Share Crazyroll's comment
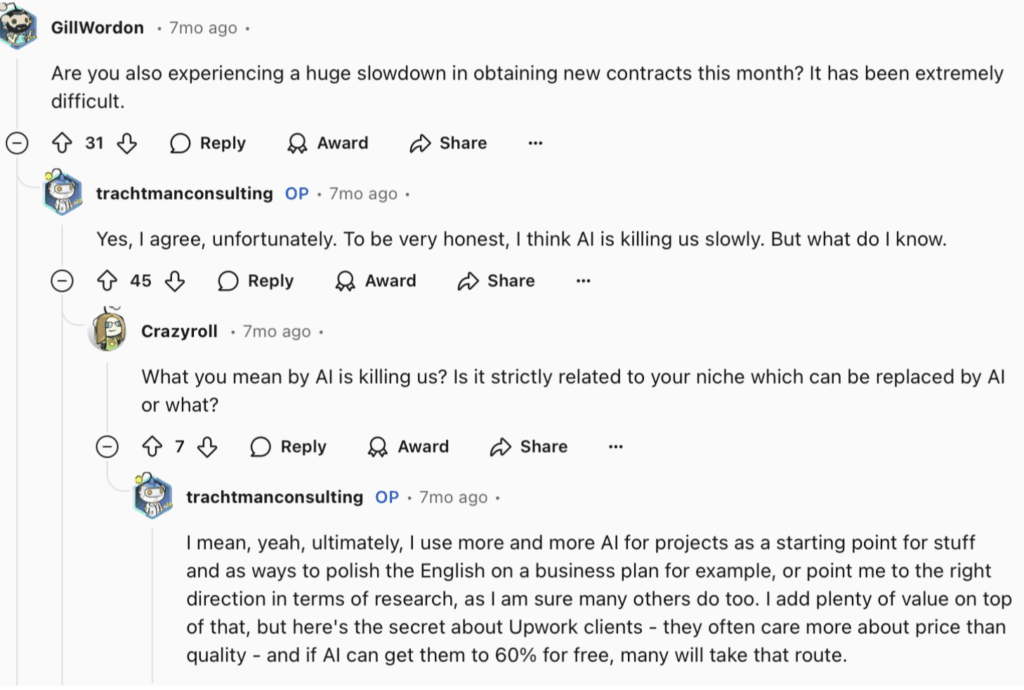This screenshot has width=1024, height=690. click(529, 447)
